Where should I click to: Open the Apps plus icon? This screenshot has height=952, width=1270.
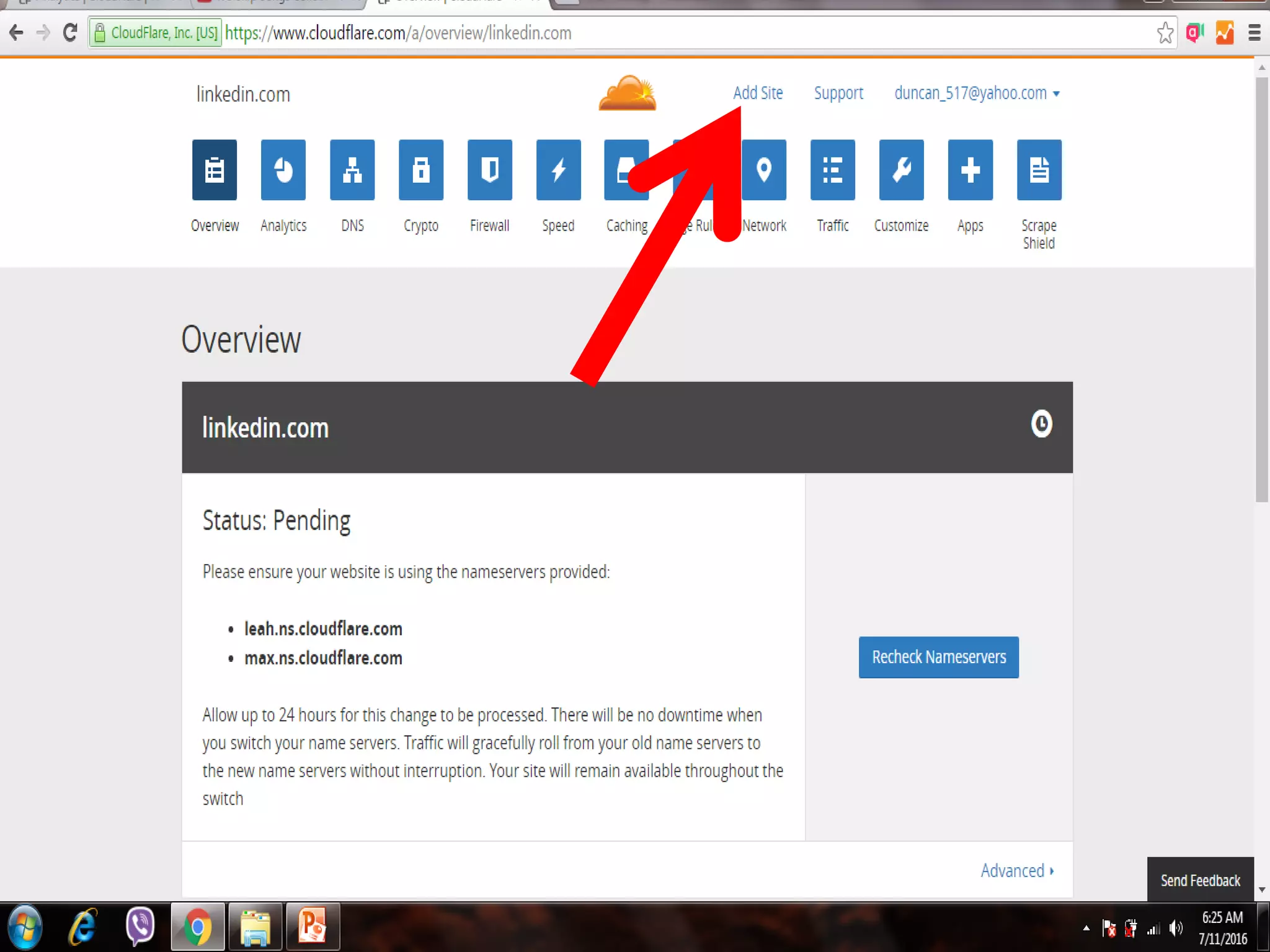click(970, 170)
